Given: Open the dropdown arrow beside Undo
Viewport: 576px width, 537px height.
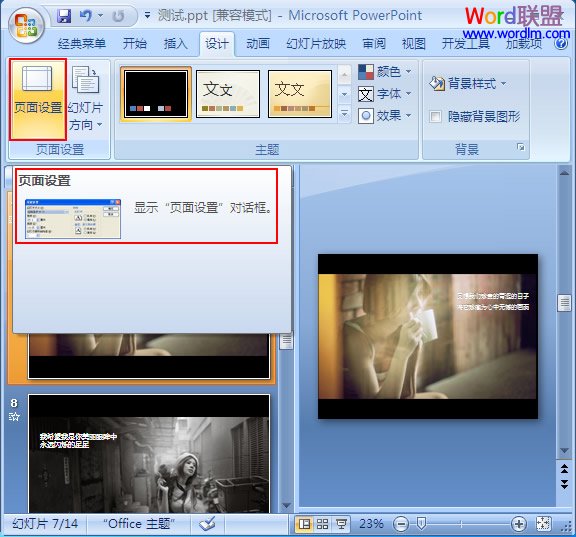Looking at the screenshot, I should coord(100,16).
